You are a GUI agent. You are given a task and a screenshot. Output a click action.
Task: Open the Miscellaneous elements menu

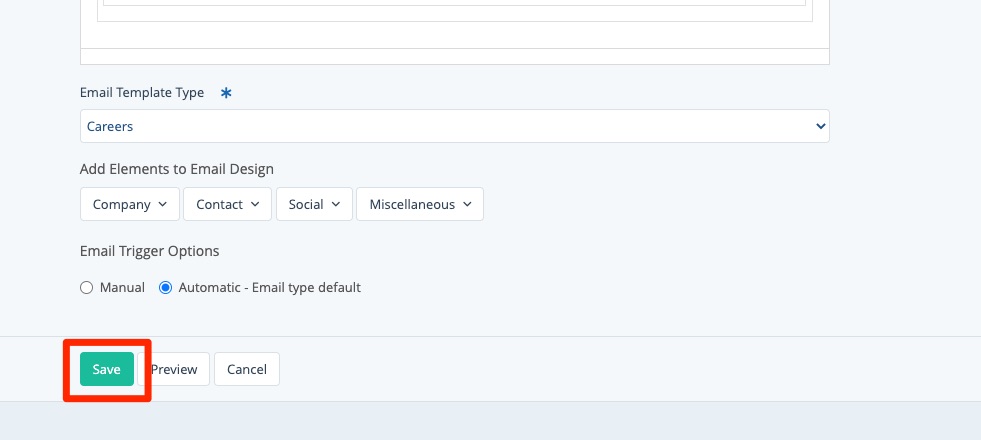[419, 204]
